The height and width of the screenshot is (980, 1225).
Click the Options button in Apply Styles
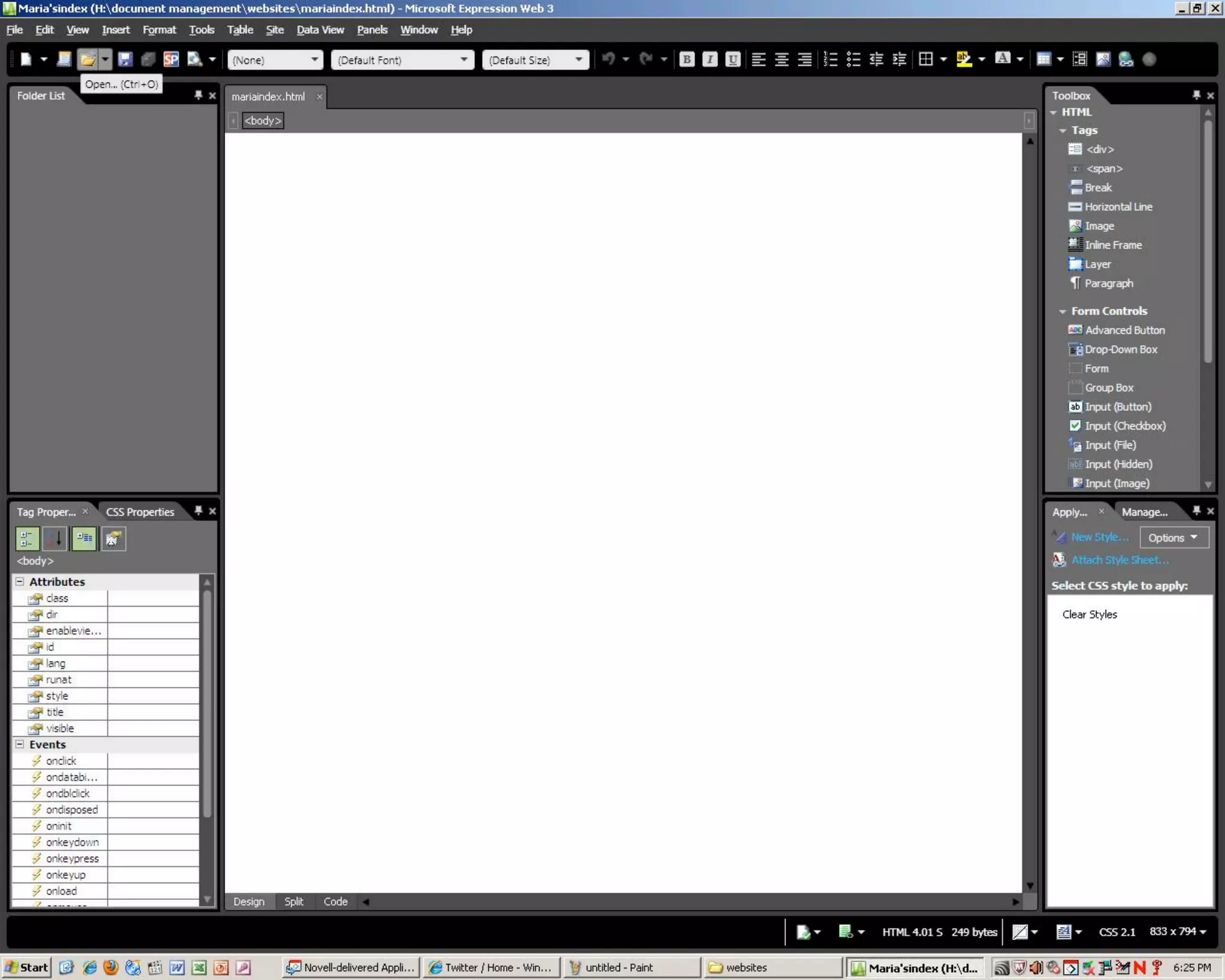tap(1173, 537)
